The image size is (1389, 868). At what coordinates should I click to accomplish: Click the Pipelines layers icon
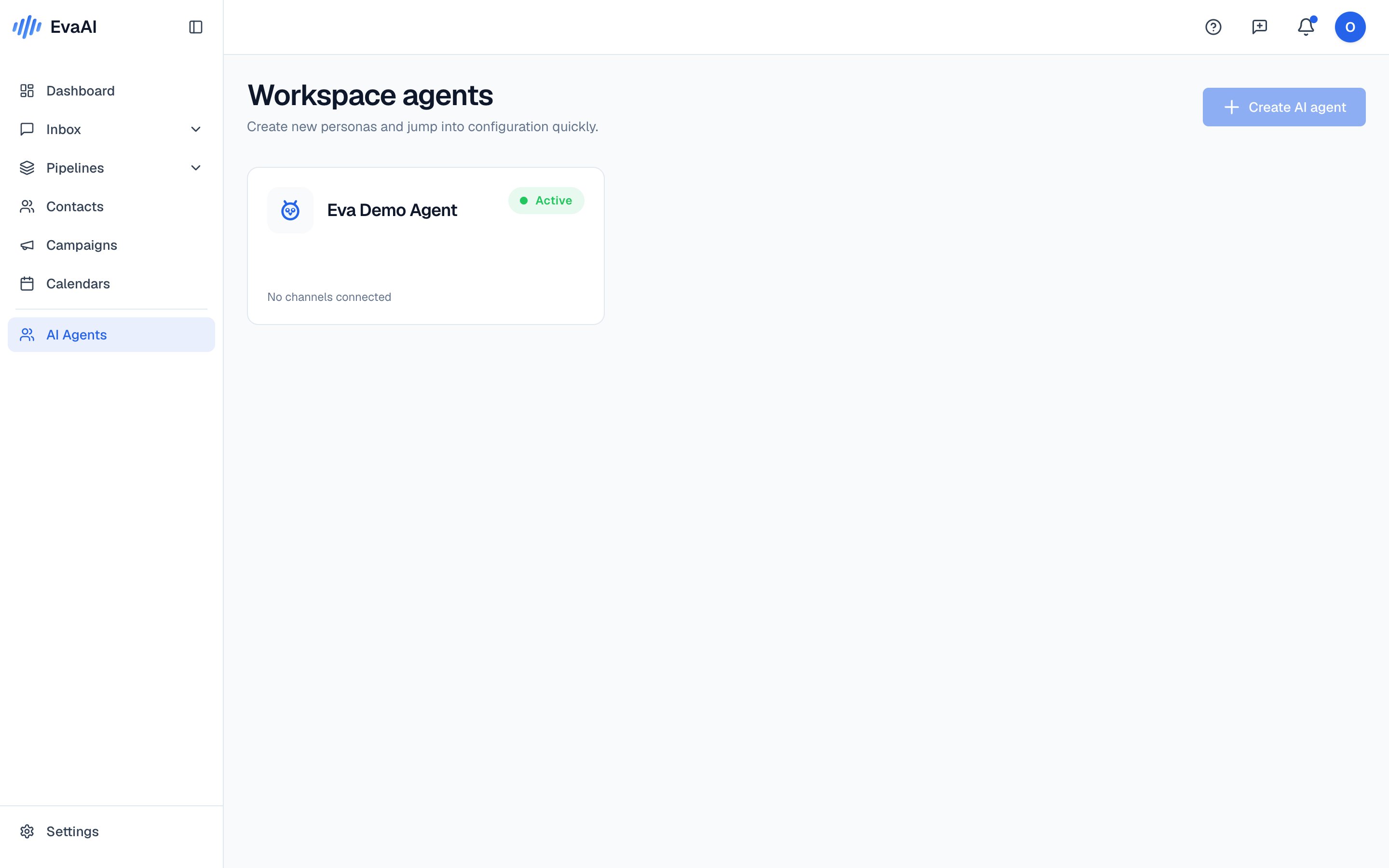[x=27, y=168]
